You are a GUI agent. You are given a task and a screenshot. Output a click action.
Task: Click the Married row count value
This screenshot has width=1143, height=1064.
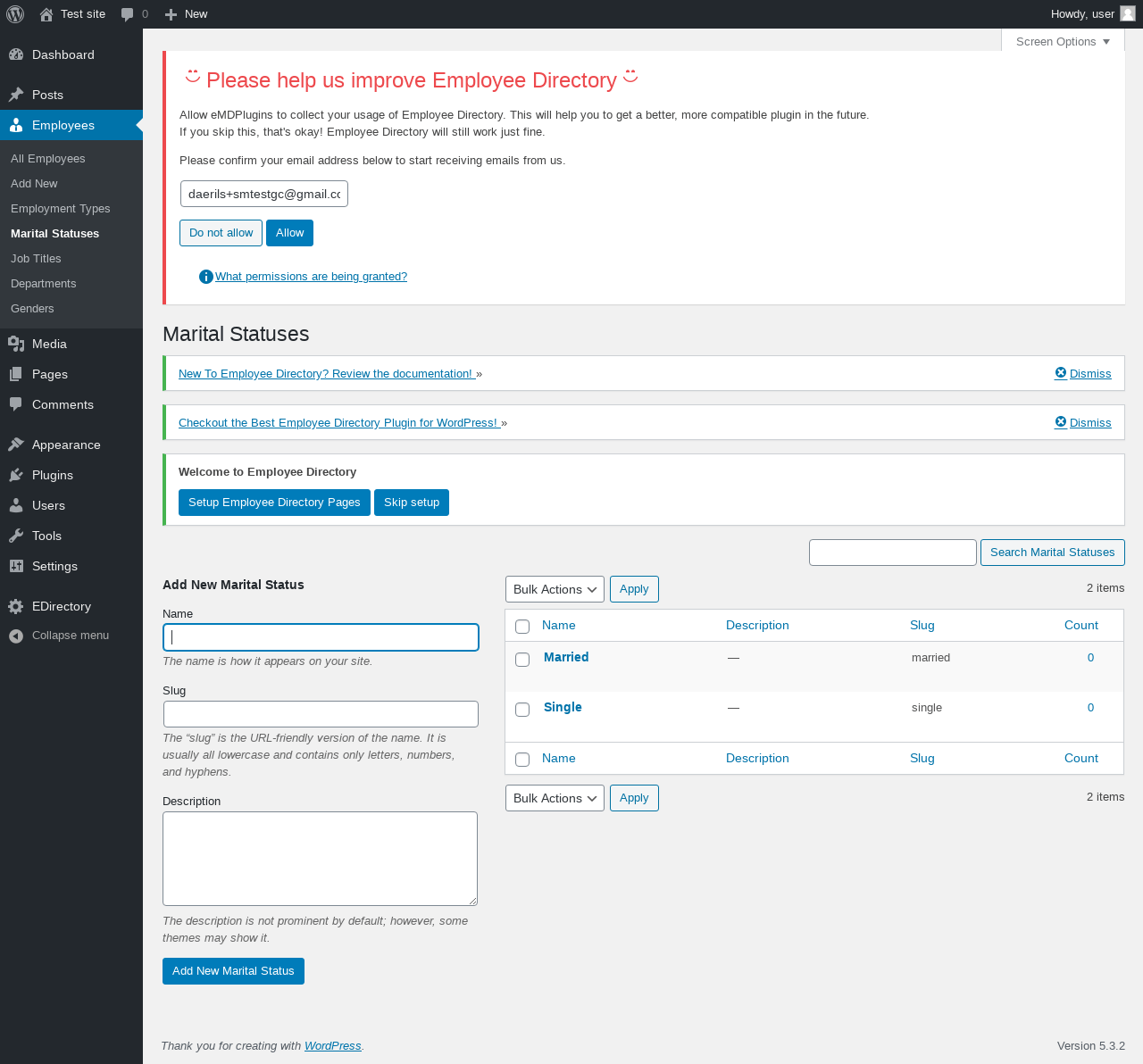tap(1090, 658)
